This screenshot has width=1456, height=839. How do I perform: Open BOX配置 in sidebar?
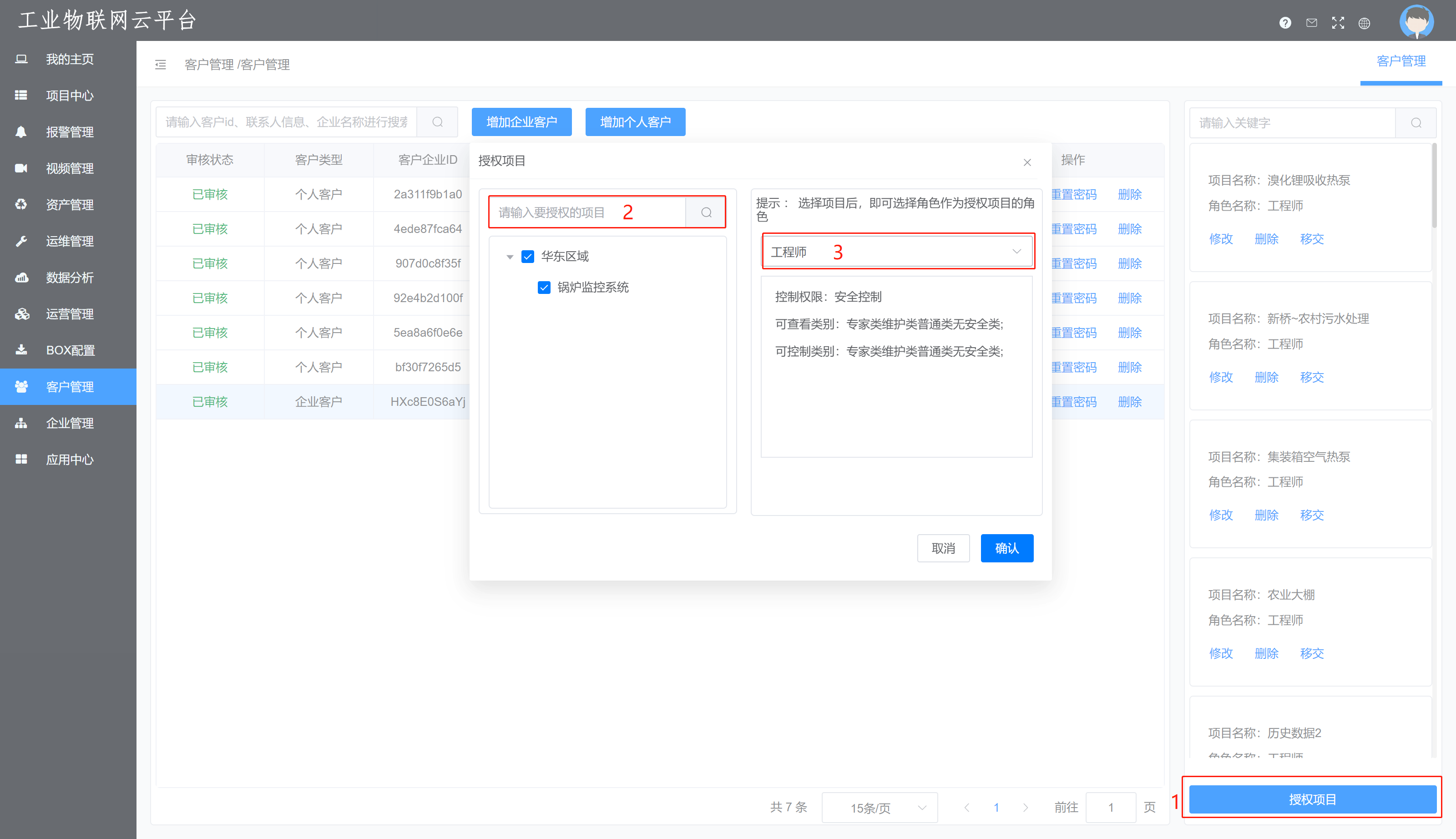click(69, 350)
